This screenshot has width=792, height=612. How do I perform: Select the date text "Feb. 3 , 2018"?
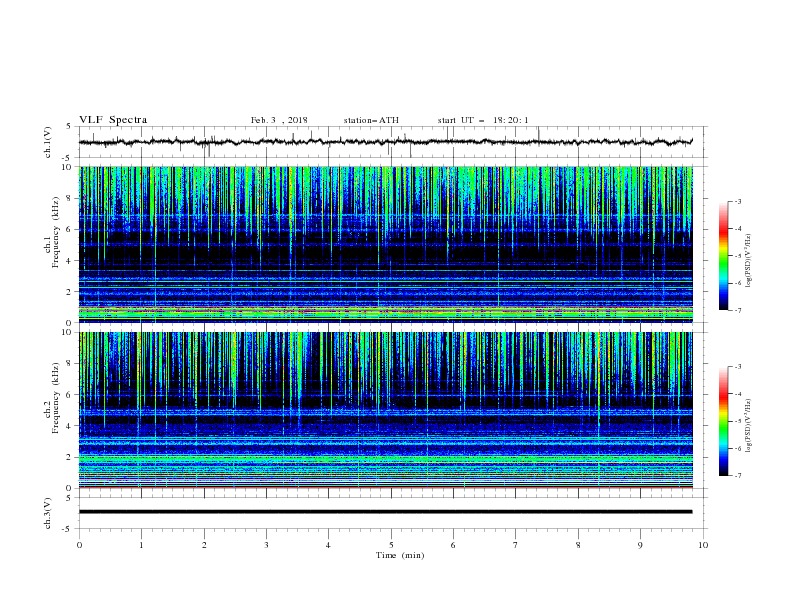click(x=279, y=120)
